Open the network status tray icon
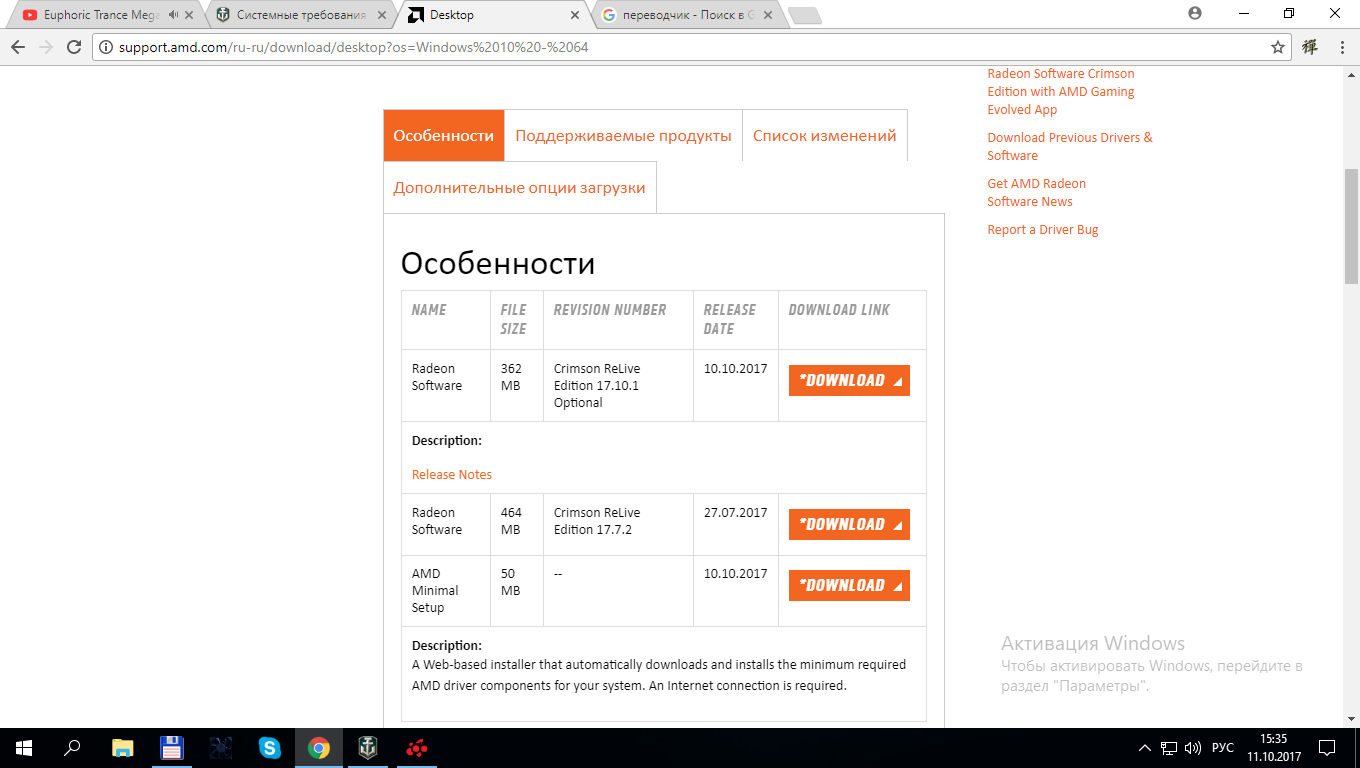 1169,747
